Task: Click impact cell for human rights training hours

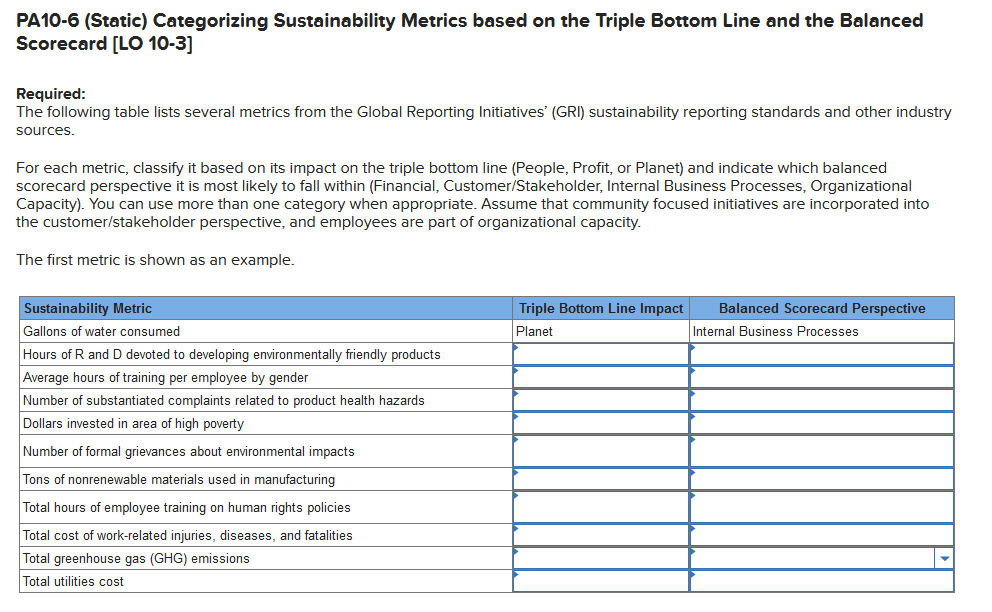Action: click(x=600, y=507)
